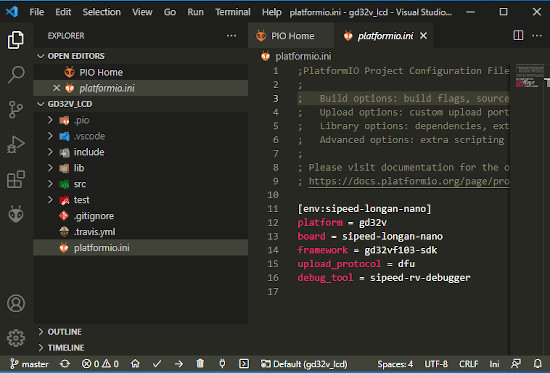Close the platformio.ini editor tab
This screenshot has height=373, width=550.
(x=423, y=35)
